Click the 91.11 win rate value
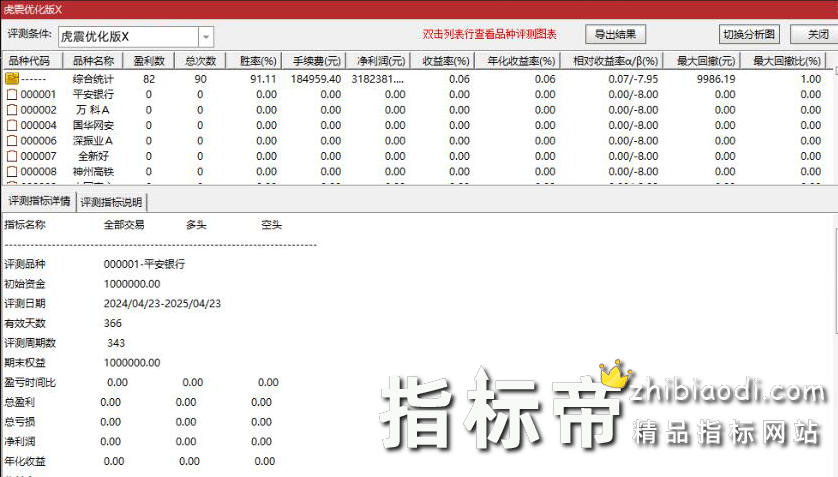 (263, 79)
